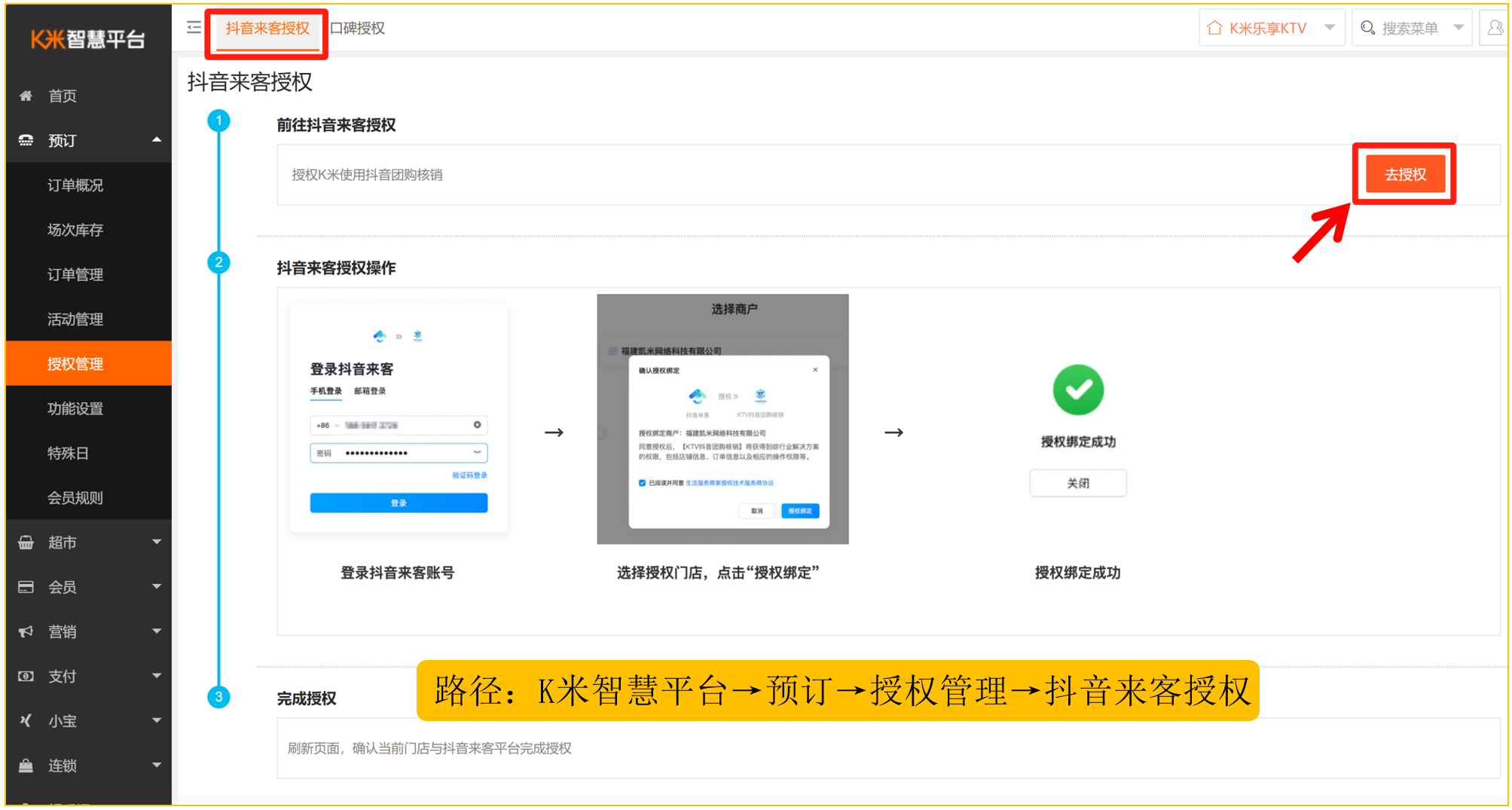Click the megaphone icon beside 营销
The height and width of the screenshot is (810, 1512).
pyautogui.click(x=26, y=631)
